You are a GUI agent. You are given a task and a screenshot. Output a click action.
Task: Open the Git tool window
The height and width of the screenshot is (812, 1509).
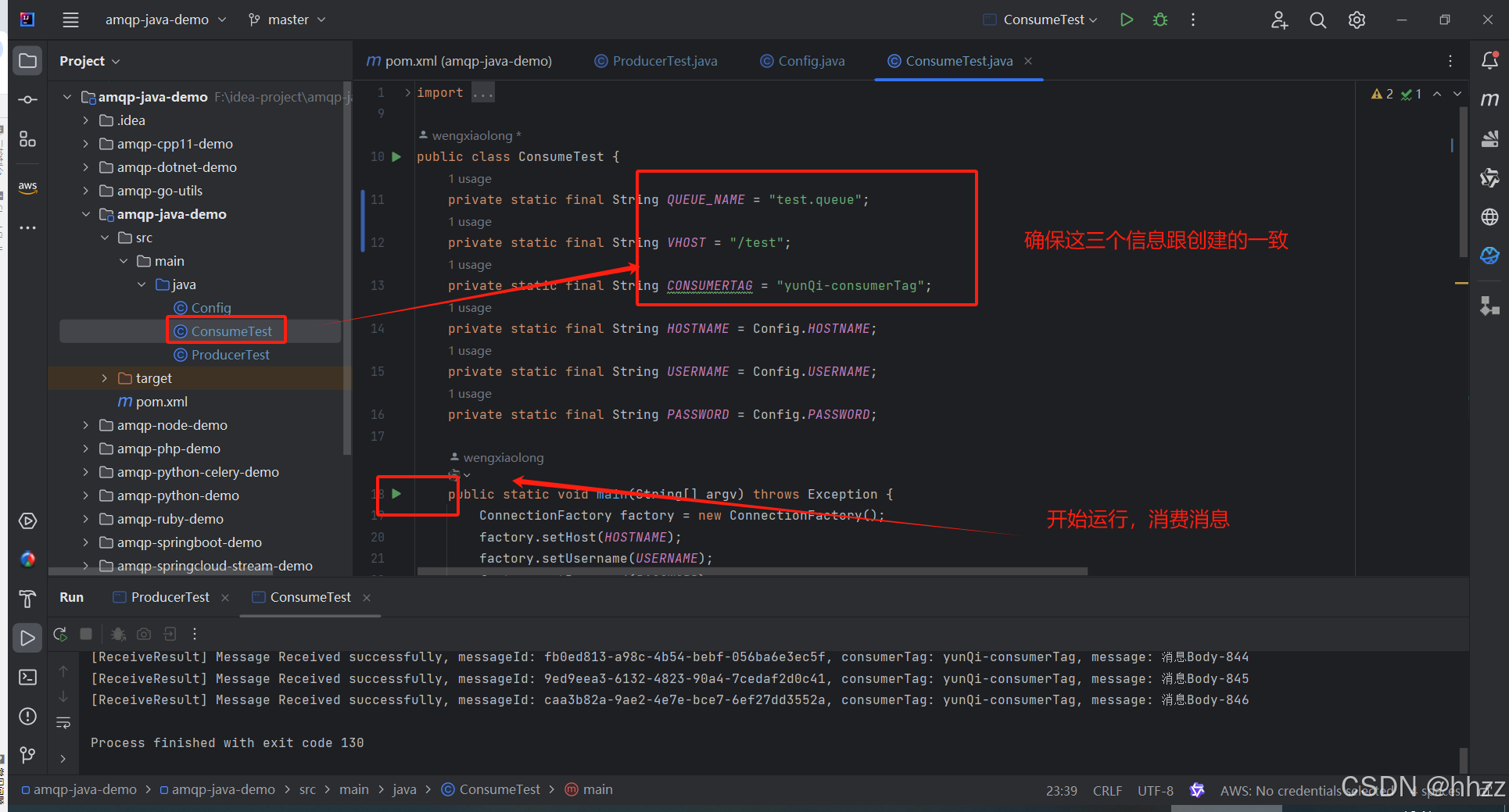click(27, 755)
